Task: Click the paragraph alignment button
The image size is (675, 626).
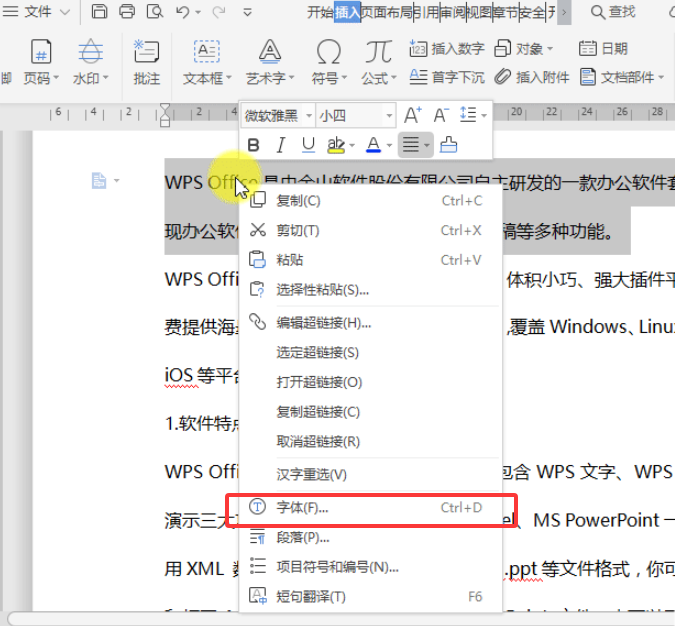Action: (x=415, y=145)
